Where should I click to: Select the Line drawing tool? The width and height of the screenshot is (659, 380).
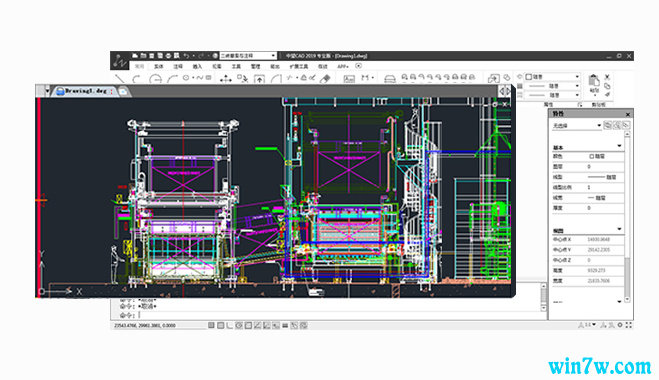(x=120, y=79)
